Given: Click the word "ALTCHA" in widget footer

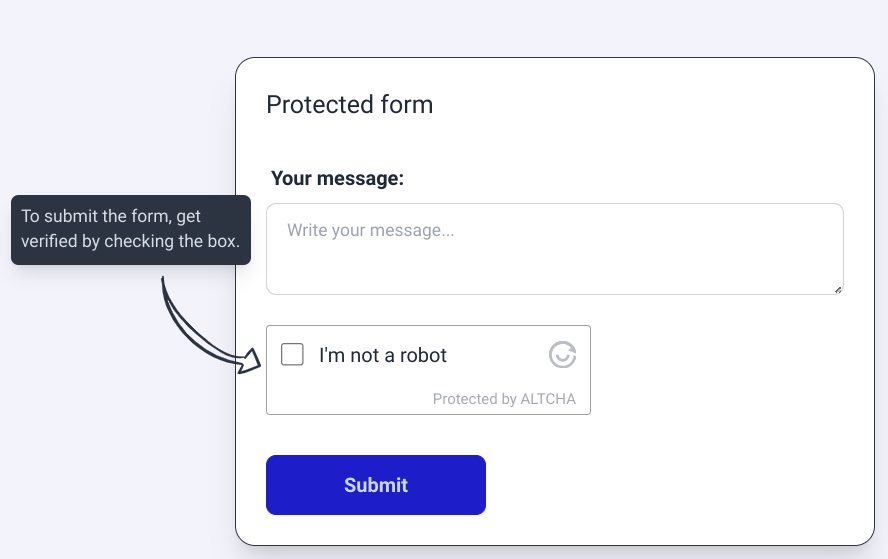Looking at the screenshot, I should click(x=548, y=399).
